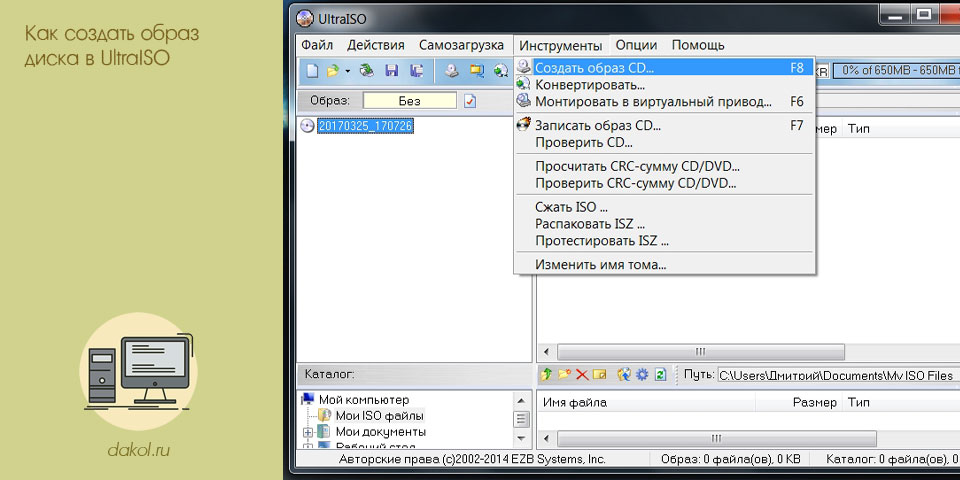Image resolution: width=960 pixels, height=480 pixels.
Task: Click the convert disc toolbar icon with green arrow
Action: coord(501,70)
